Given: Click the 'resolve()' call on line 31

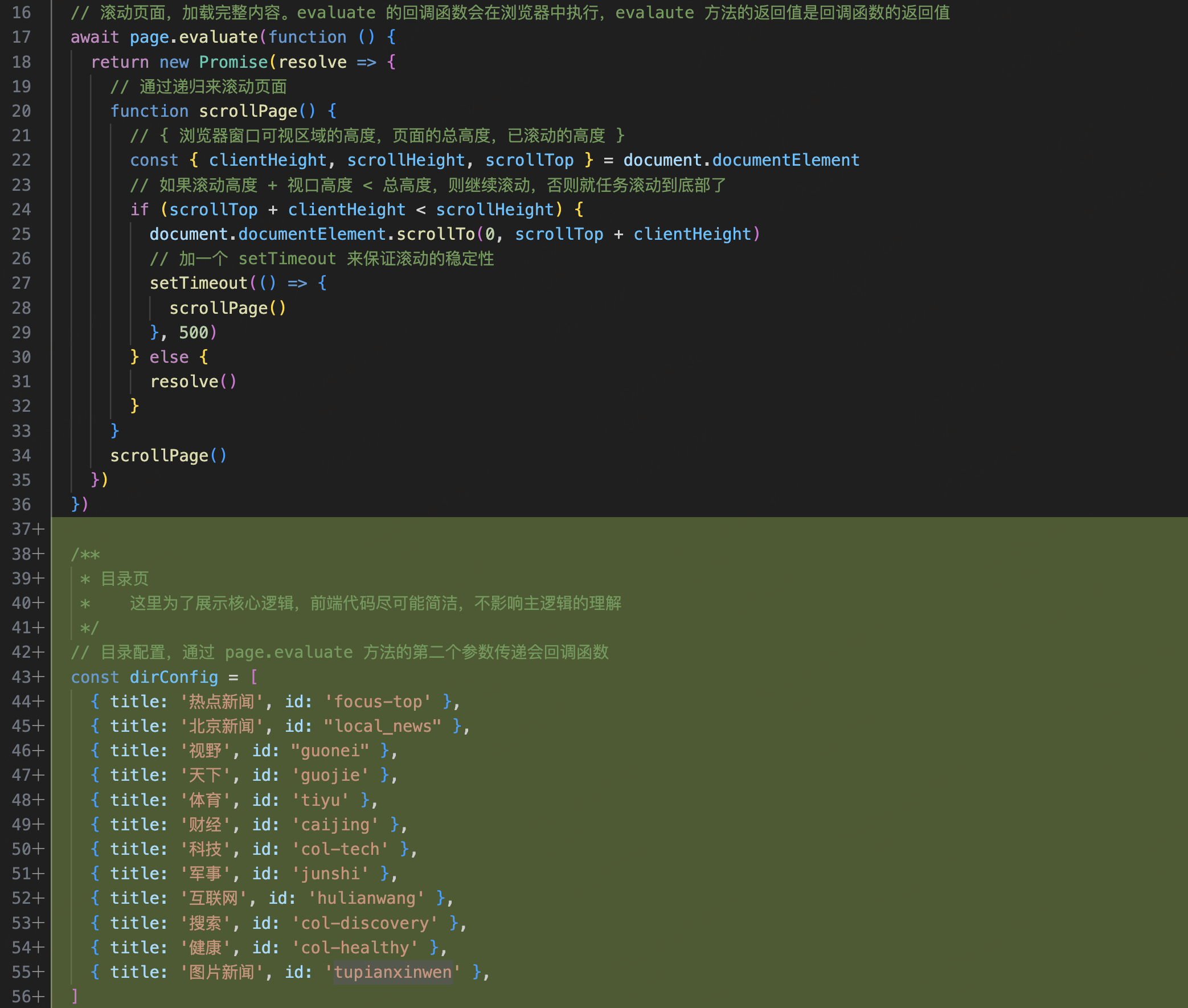Looking at the screenshot, I should pos(192,382).
